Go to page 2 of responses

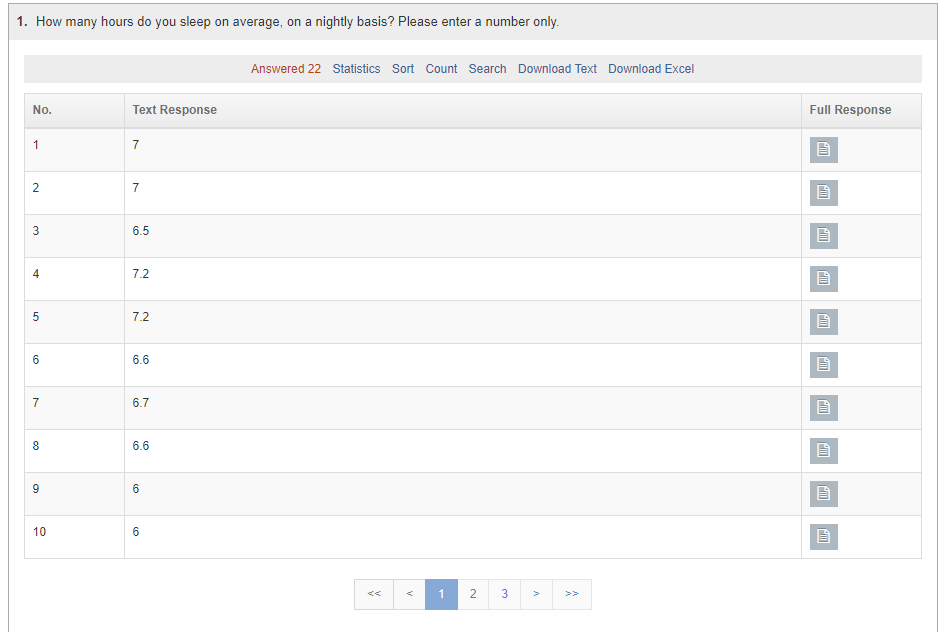click(473, 594)
